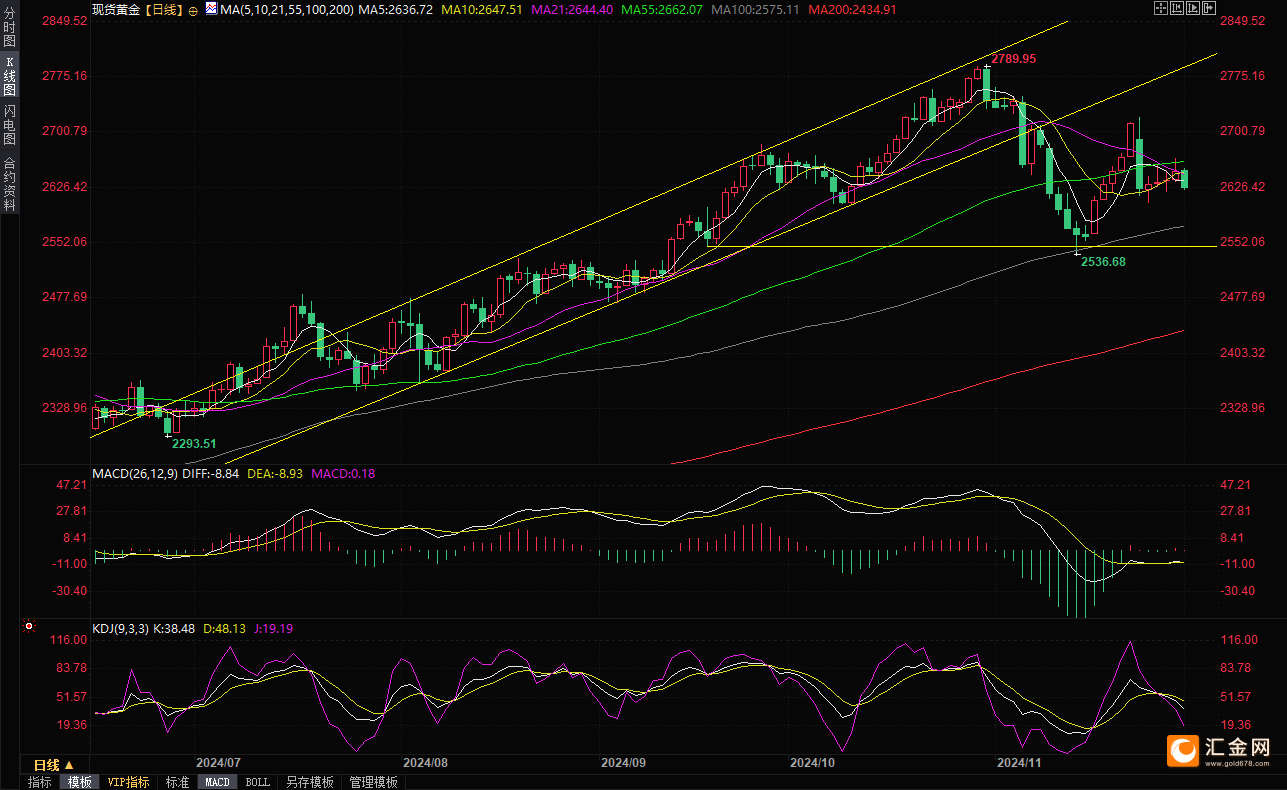This screenshot has width=1287, height=790.
Task: Click the small magenta marker icon above the KDJ label
Action: 28,628
